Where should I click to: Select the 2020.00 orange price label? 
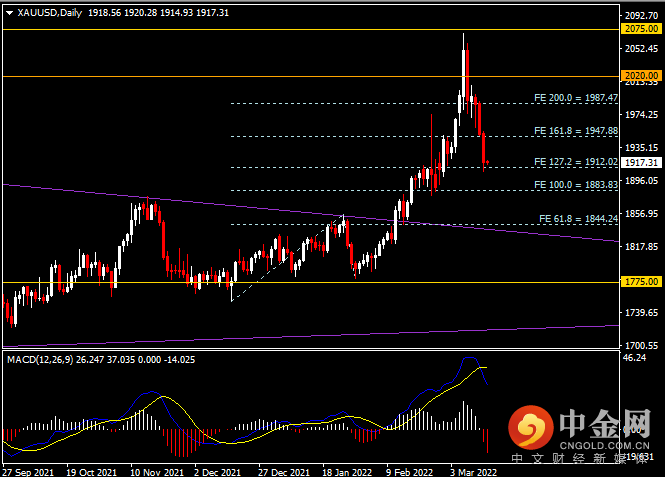[x=642, y=76]
